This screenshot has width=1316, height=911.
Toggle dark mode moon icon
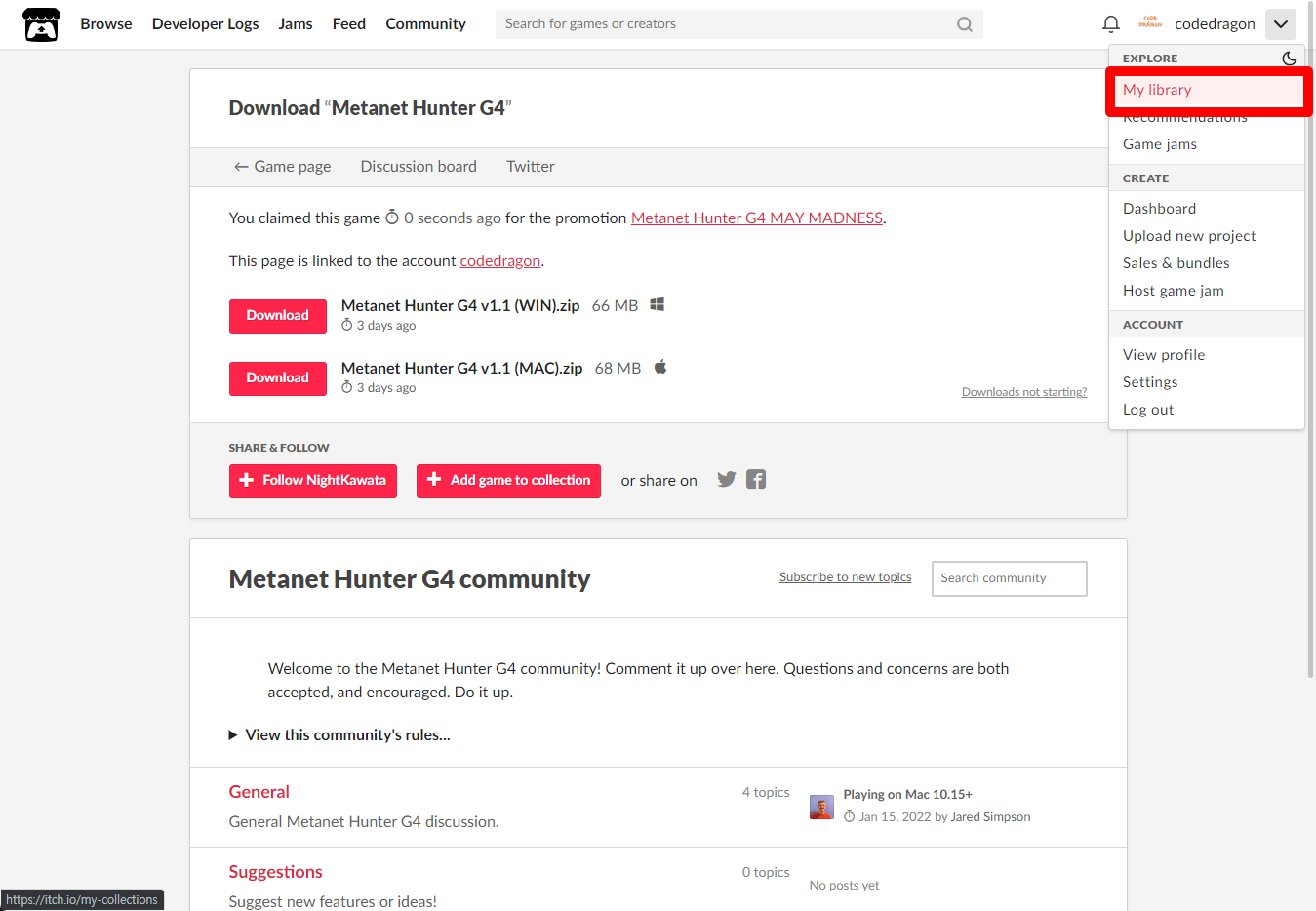(1289, 59)
